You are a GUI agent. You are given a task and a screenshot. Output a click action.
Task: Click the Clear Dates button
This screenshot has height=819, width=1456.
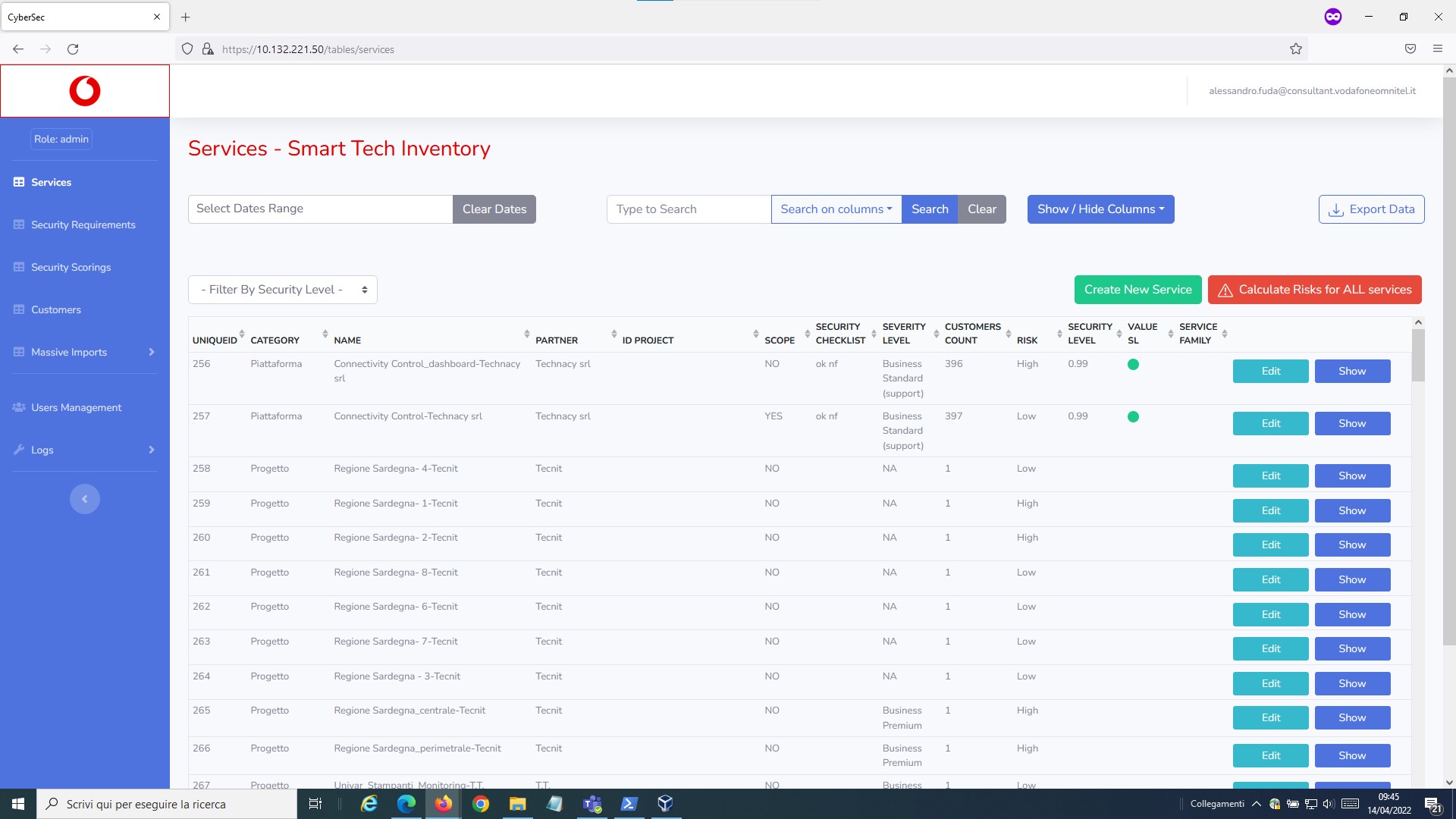coord(494,209)
